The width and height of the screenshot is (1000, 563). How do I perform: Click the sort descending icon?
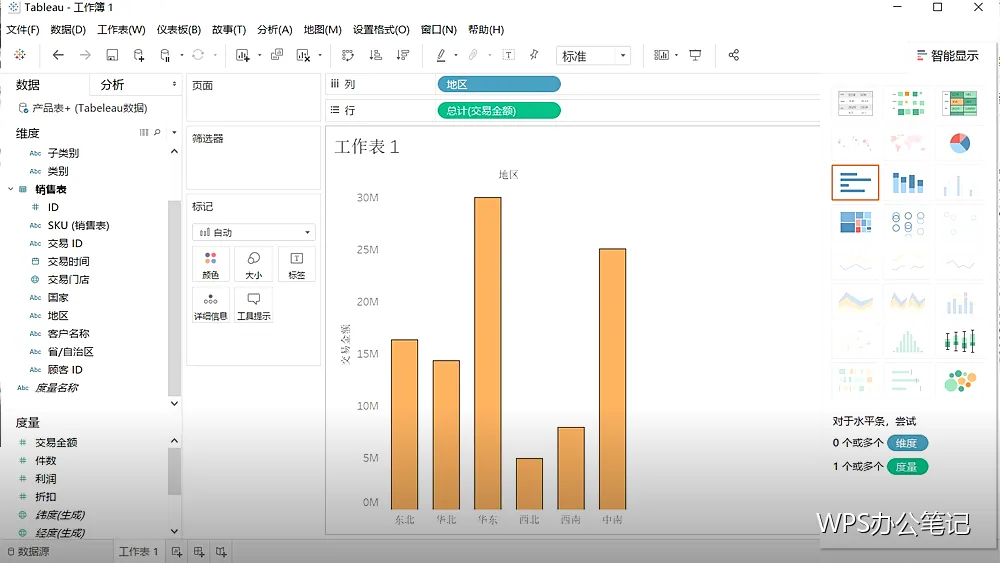[402, 55]
